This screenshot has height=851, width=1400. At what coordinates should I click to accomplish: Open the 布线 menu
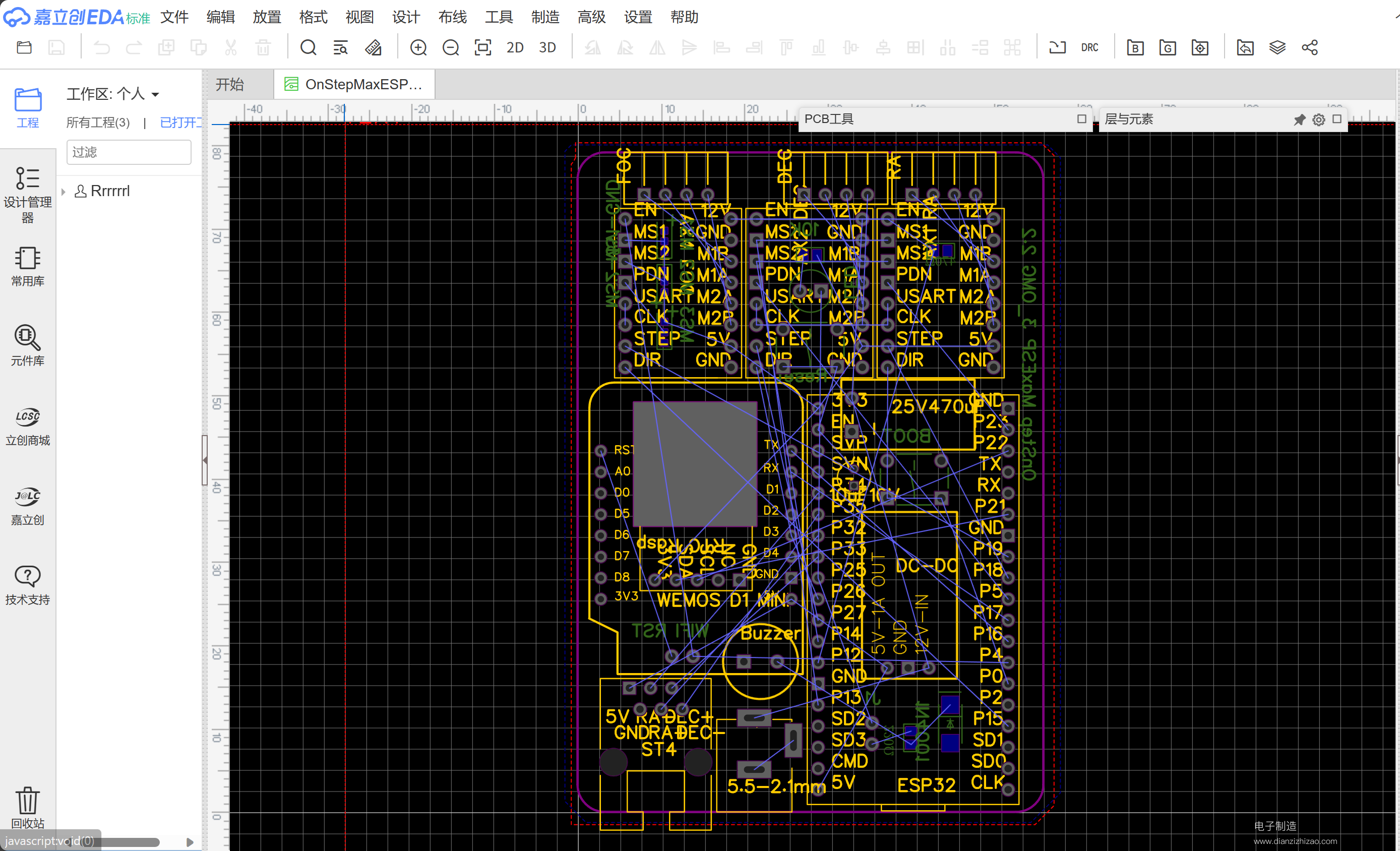pos(452,17)
